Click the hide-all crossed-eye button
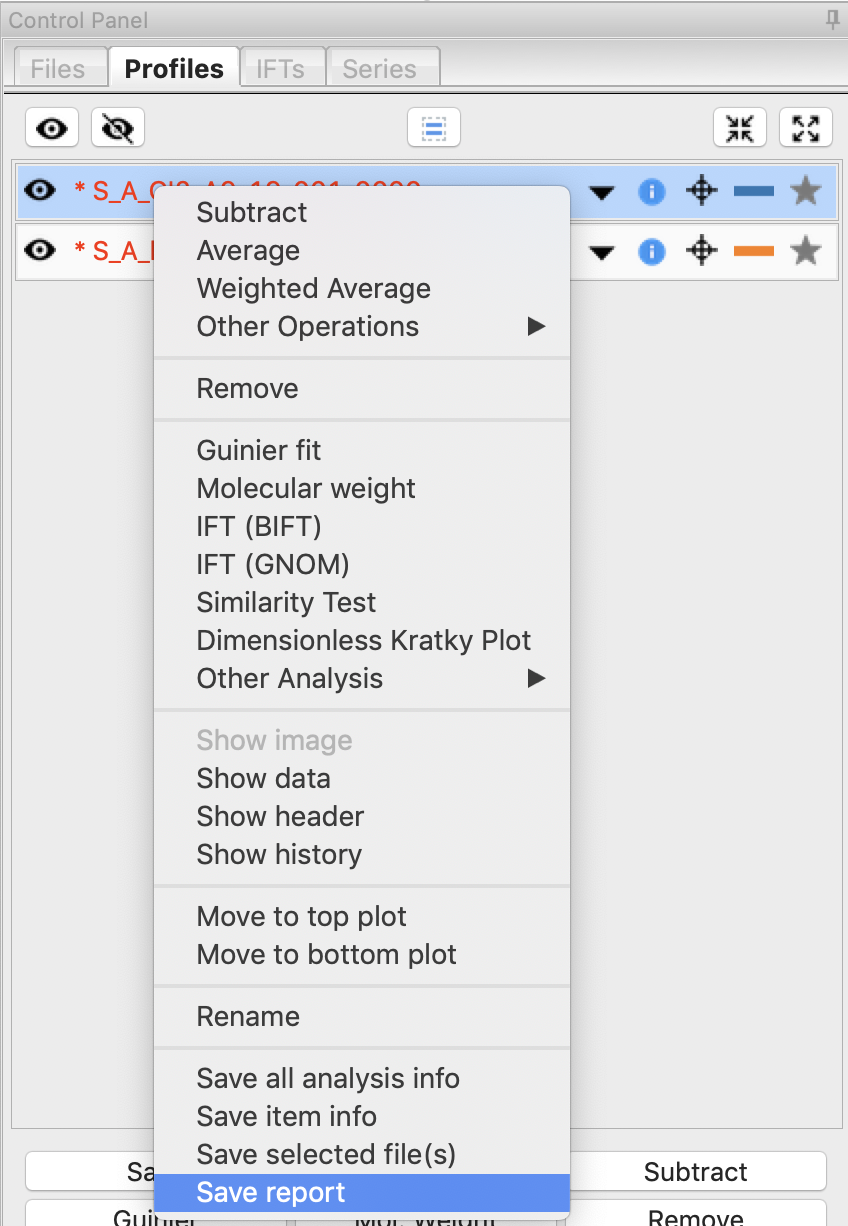The width and height of the screenshot is (848, 1226). pos(118,128)
